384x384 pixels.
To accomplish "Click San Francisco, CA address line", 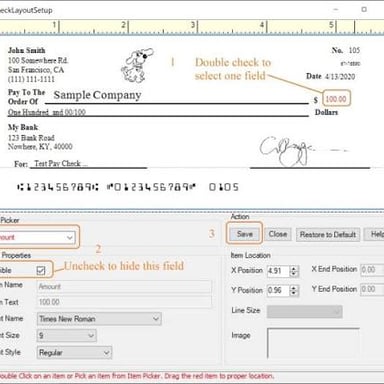I will [x=36, y=70].
